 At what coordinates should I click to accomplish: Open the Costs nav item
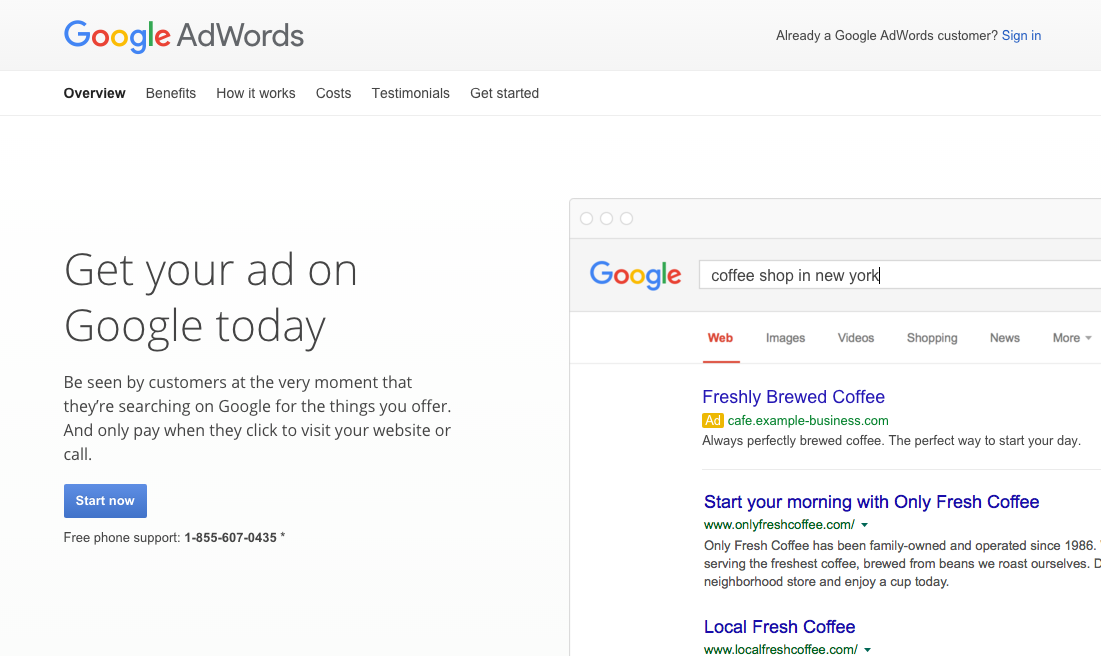pyautogui.click(x=334, y=93)
